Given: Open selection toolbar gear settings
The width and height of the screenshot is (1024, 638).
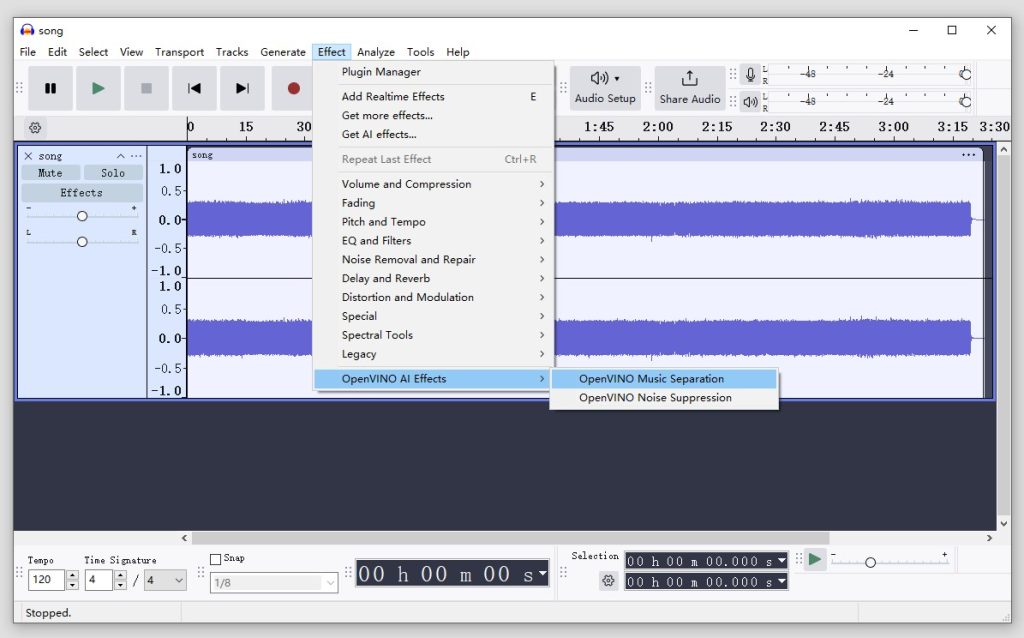Looking at the screenshot, I should (608, 581).
